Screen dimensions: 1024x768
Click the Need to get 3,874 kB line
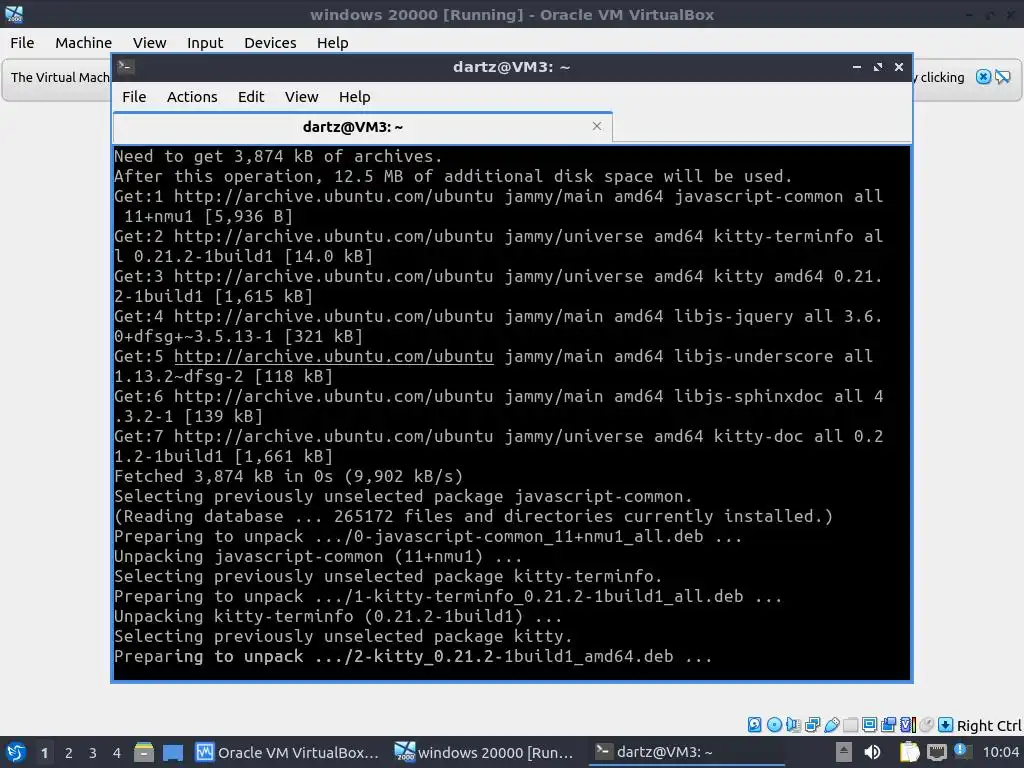point(278,156)
